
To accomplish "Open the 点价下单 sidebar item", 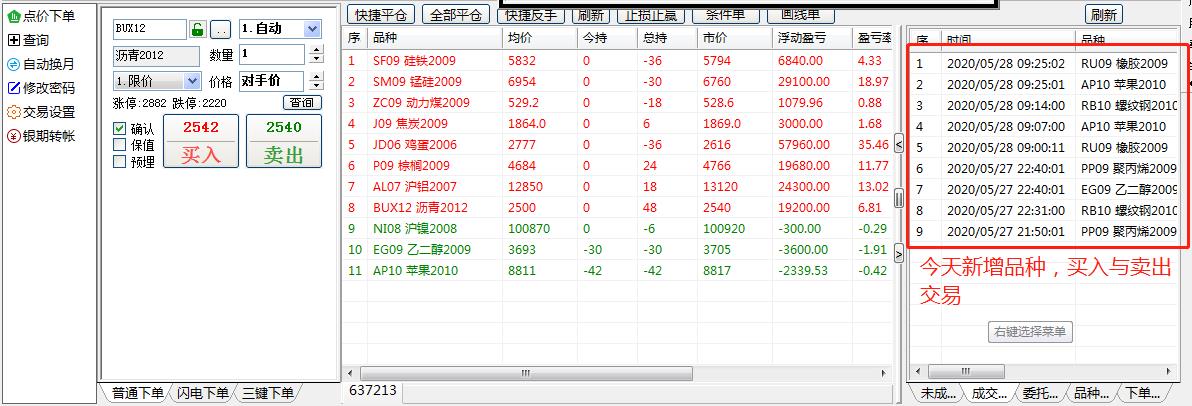I will pos(41,15).
